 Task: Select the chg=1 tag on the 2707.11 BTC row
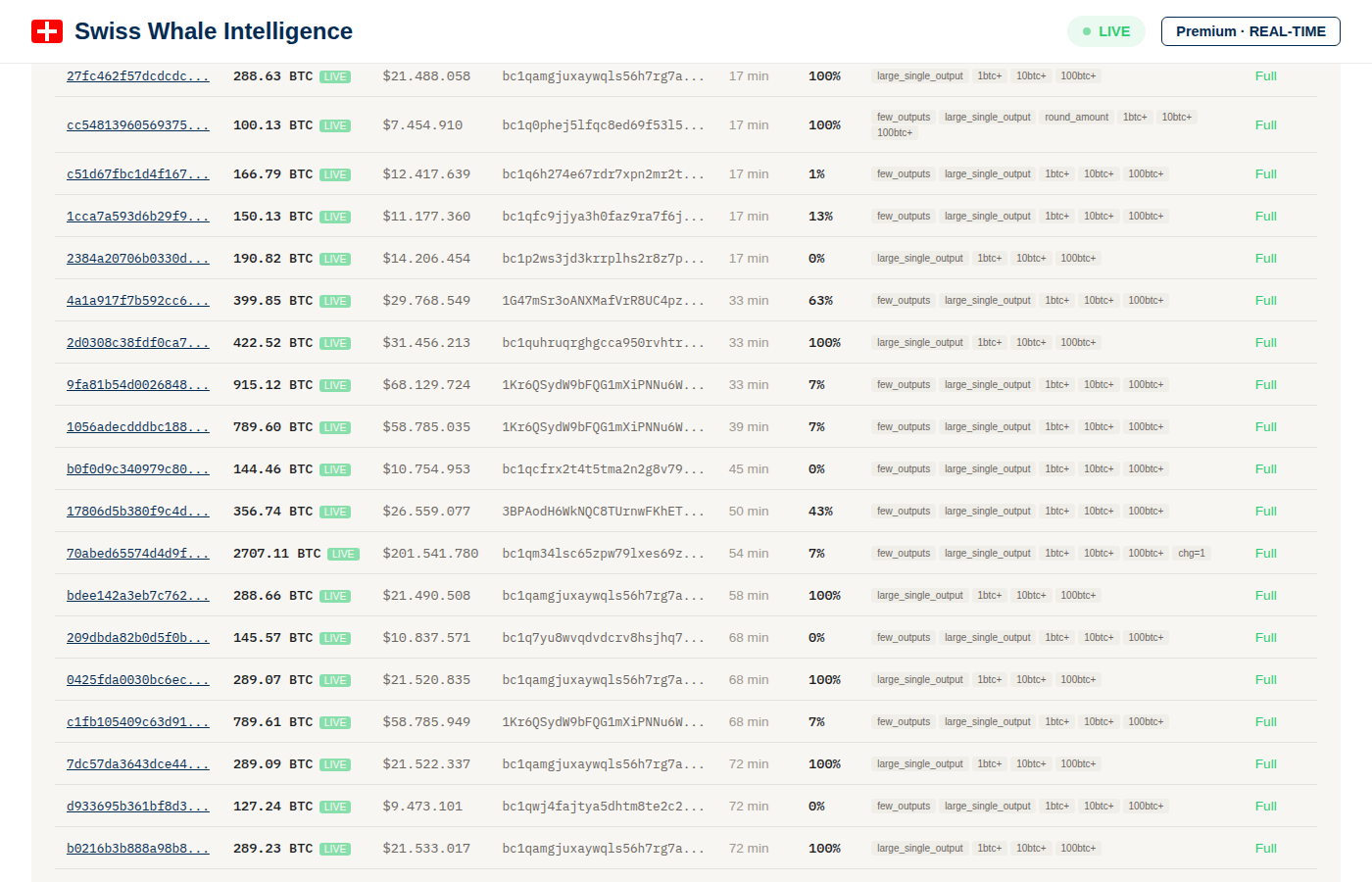pyautogui.click(x=1191, y=553)
